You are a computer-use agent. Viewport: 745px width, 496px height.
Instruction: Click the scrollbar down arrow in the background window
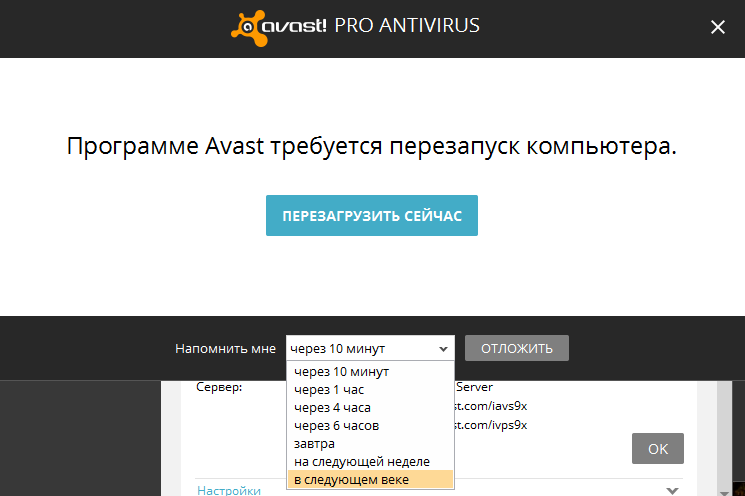724,493
